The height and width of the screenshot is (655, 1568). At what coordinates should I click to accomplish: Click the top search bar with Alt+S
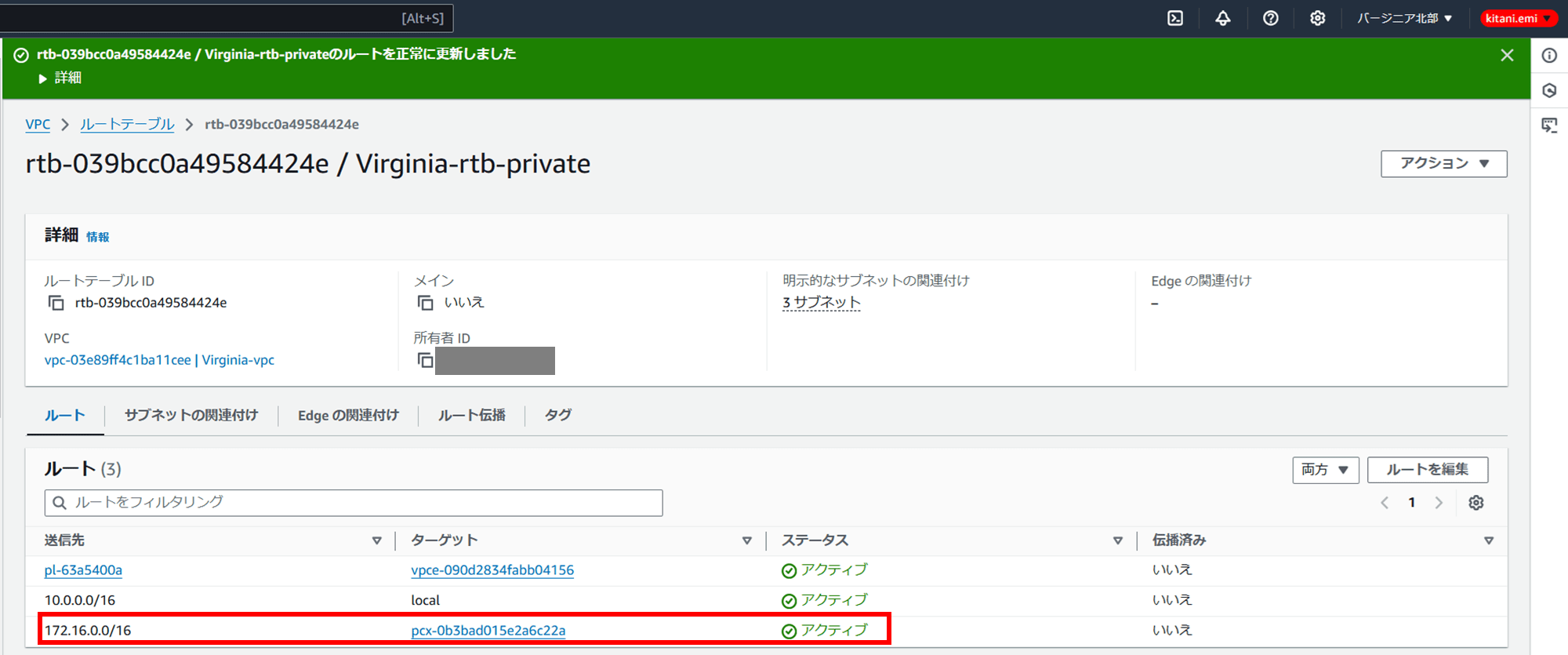click(x=226, y=18)
